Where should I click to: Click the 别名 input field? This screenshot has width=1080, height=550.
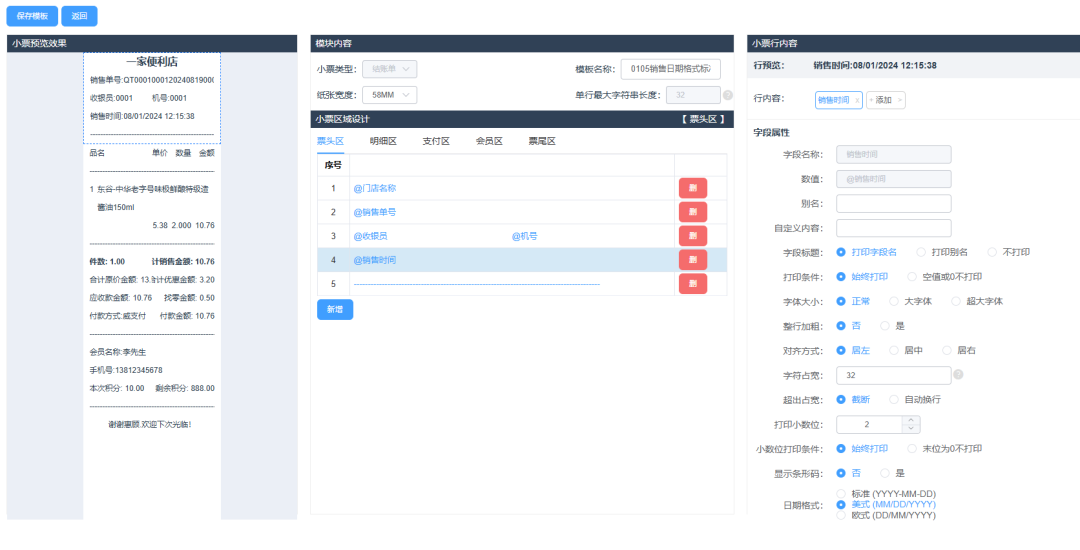pos(893,204)
